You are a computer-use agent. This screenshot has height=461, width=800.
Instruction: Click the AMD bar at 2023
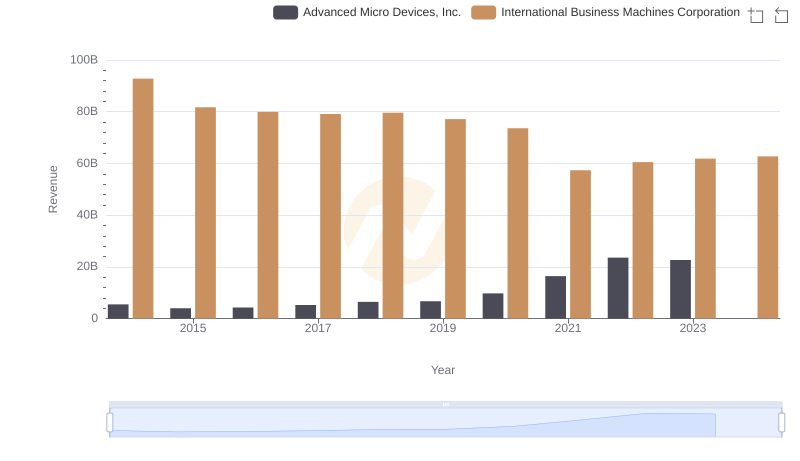coord(681,289)
